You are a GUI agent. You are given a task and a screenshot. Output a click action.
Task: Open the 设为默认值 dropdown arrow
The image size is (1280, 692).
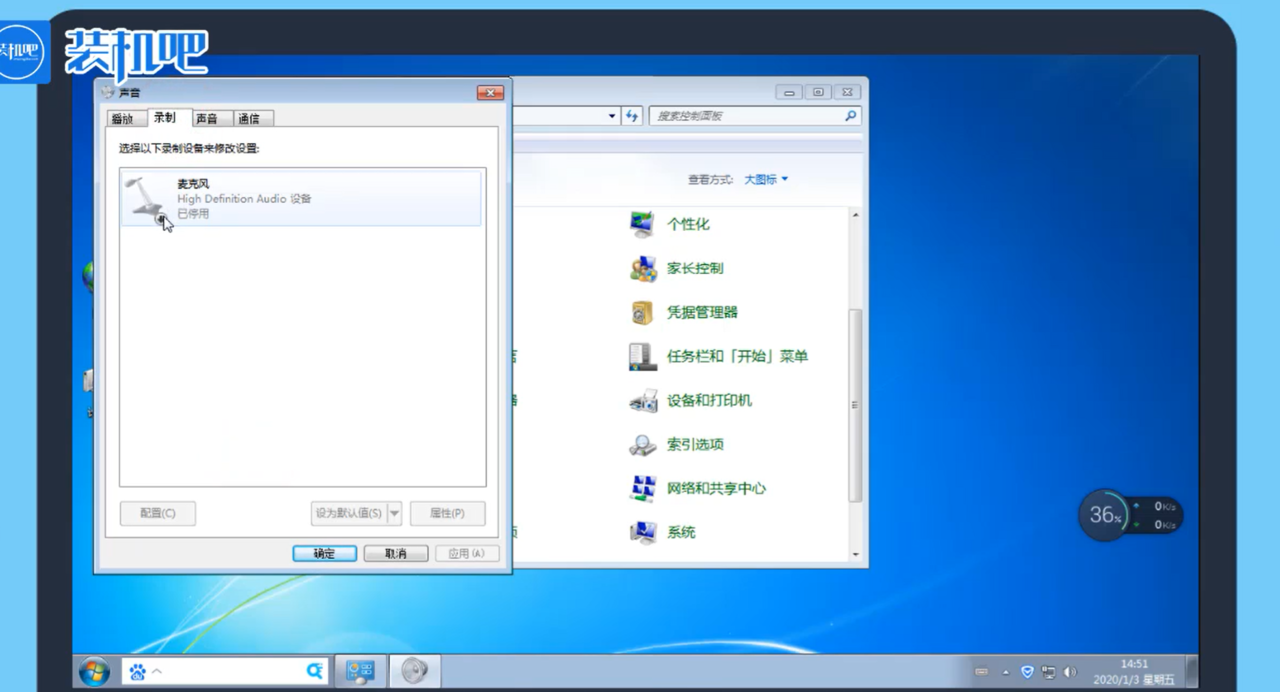click(x=394, y=514)
